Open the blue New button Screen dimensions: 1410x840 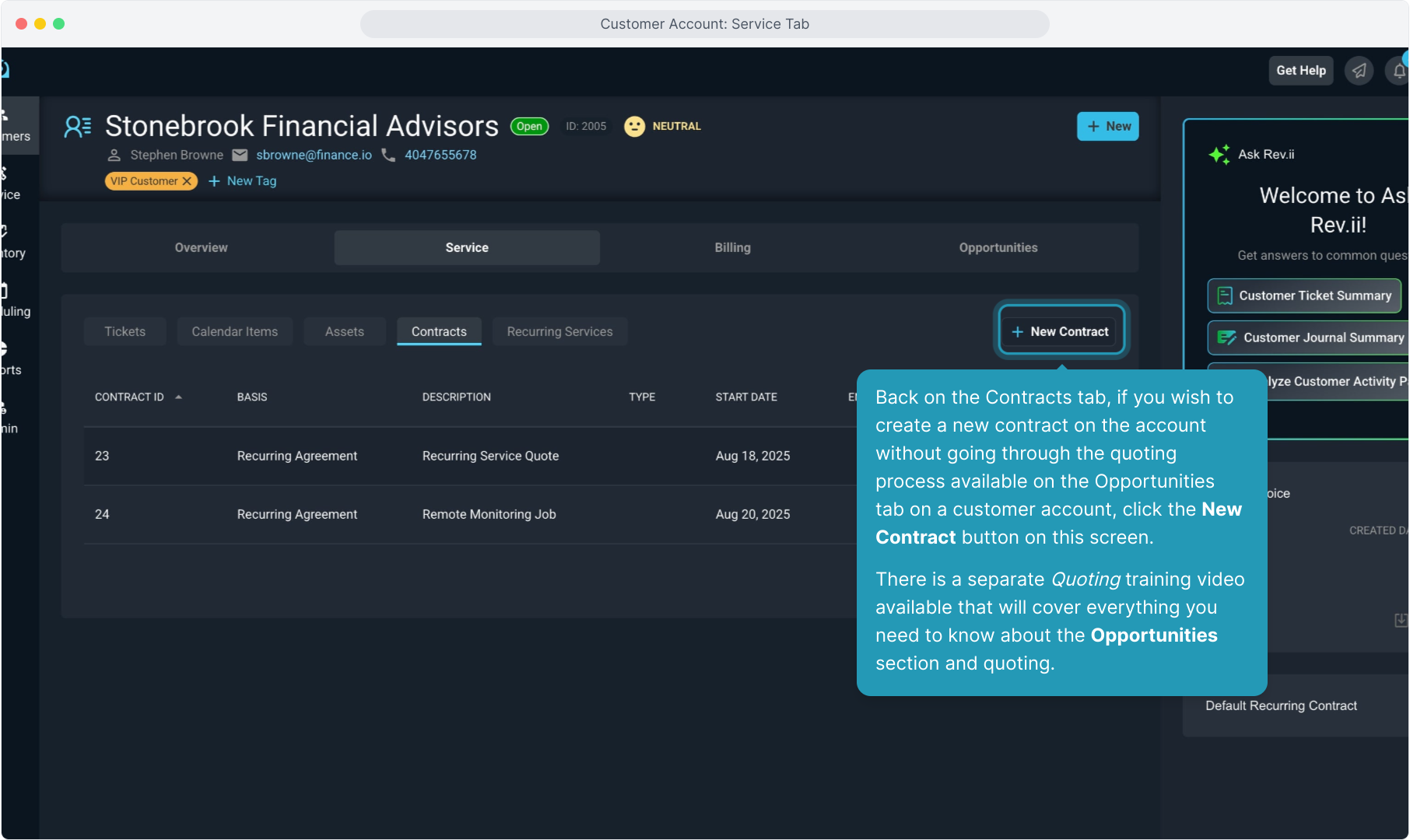1107,126
